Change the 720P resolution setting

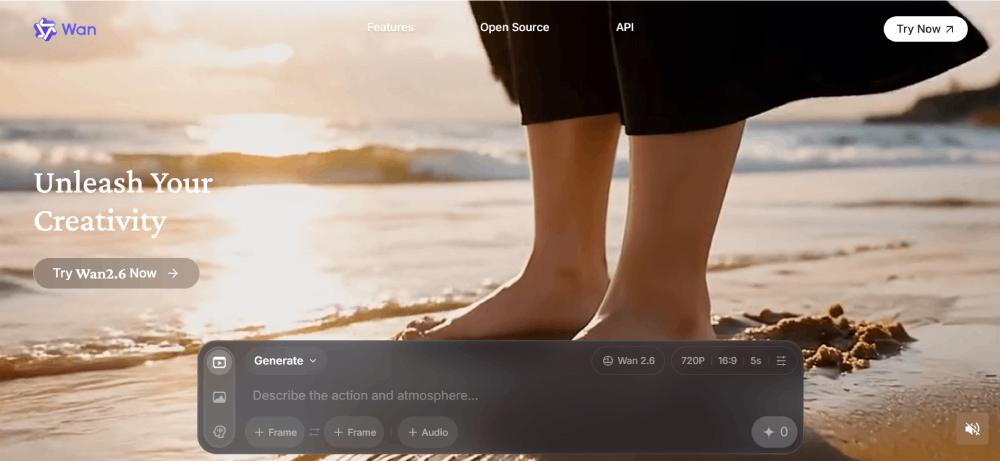[x=692, y=361]
